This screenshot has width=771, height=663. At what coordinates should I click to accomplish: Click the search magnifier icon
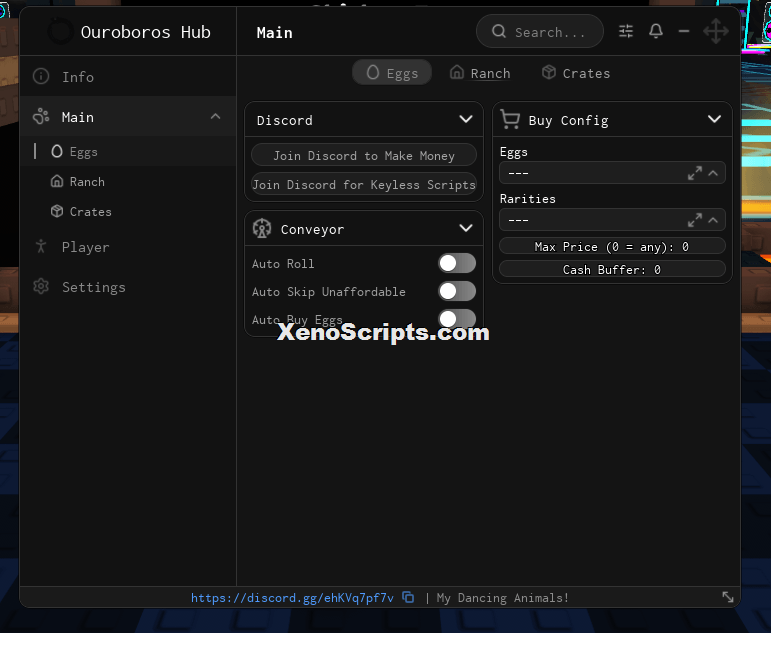tap(499, 31)
